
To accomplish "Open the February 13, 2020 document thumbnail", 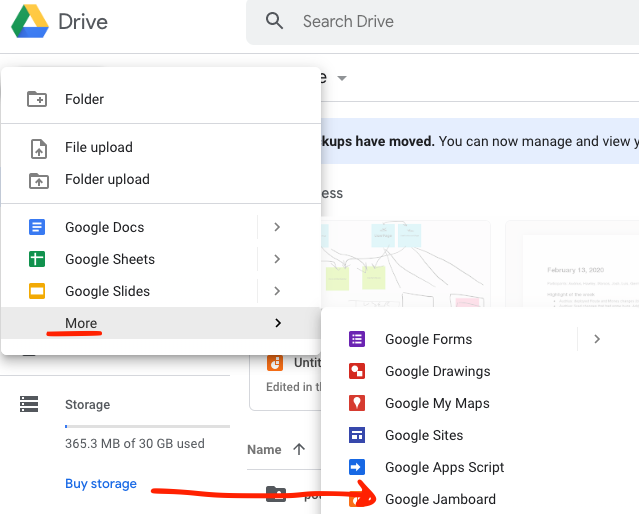I will point(572,264).
